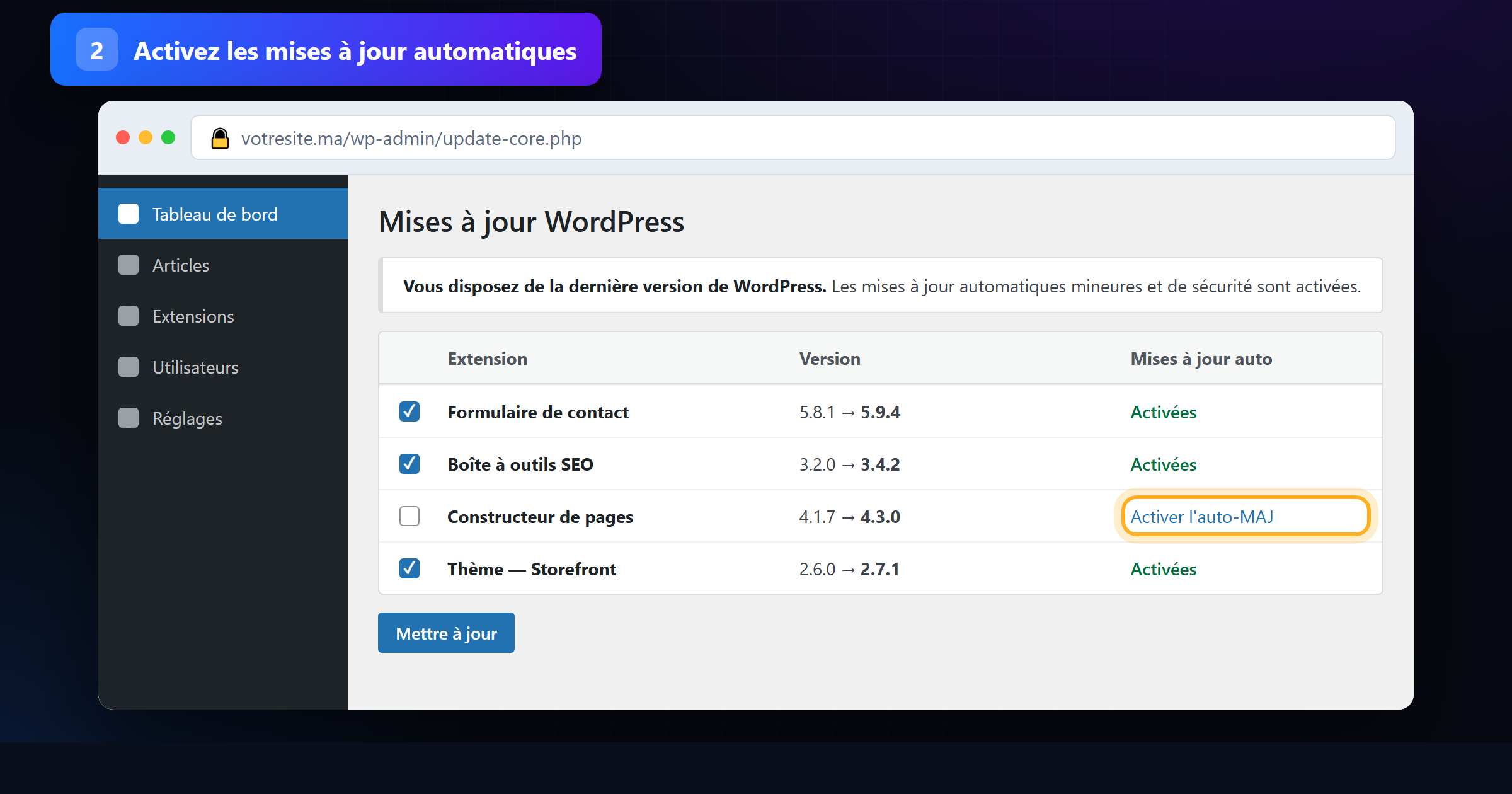This screenshot has height=794, width=1512.
Task: Click version 4.1.7 → 4.3.0 cell
Action: point(850,517)
